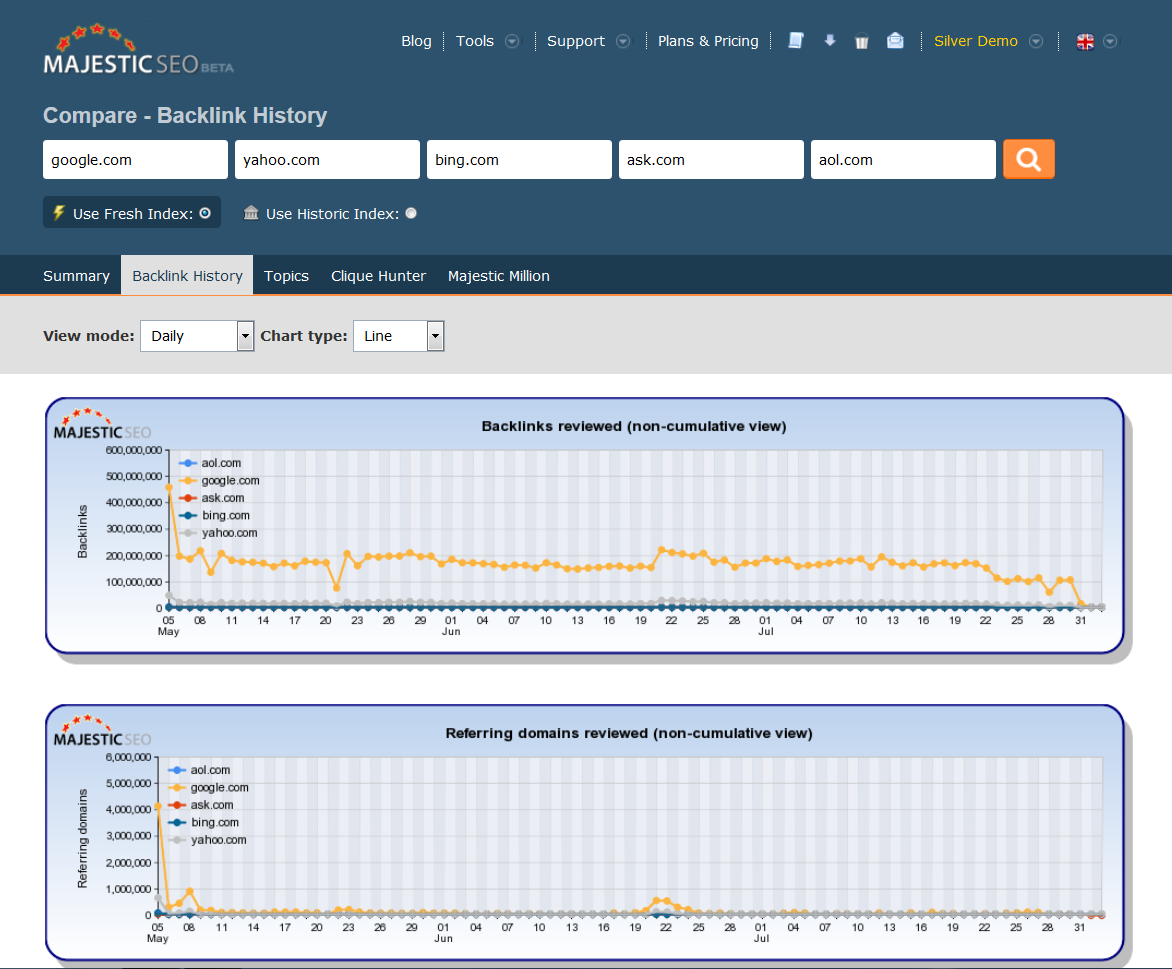Screen dimensions: 1172x969
Task: Click google.com May 05 peak in Backlinks chart
Action: (169, 487)
